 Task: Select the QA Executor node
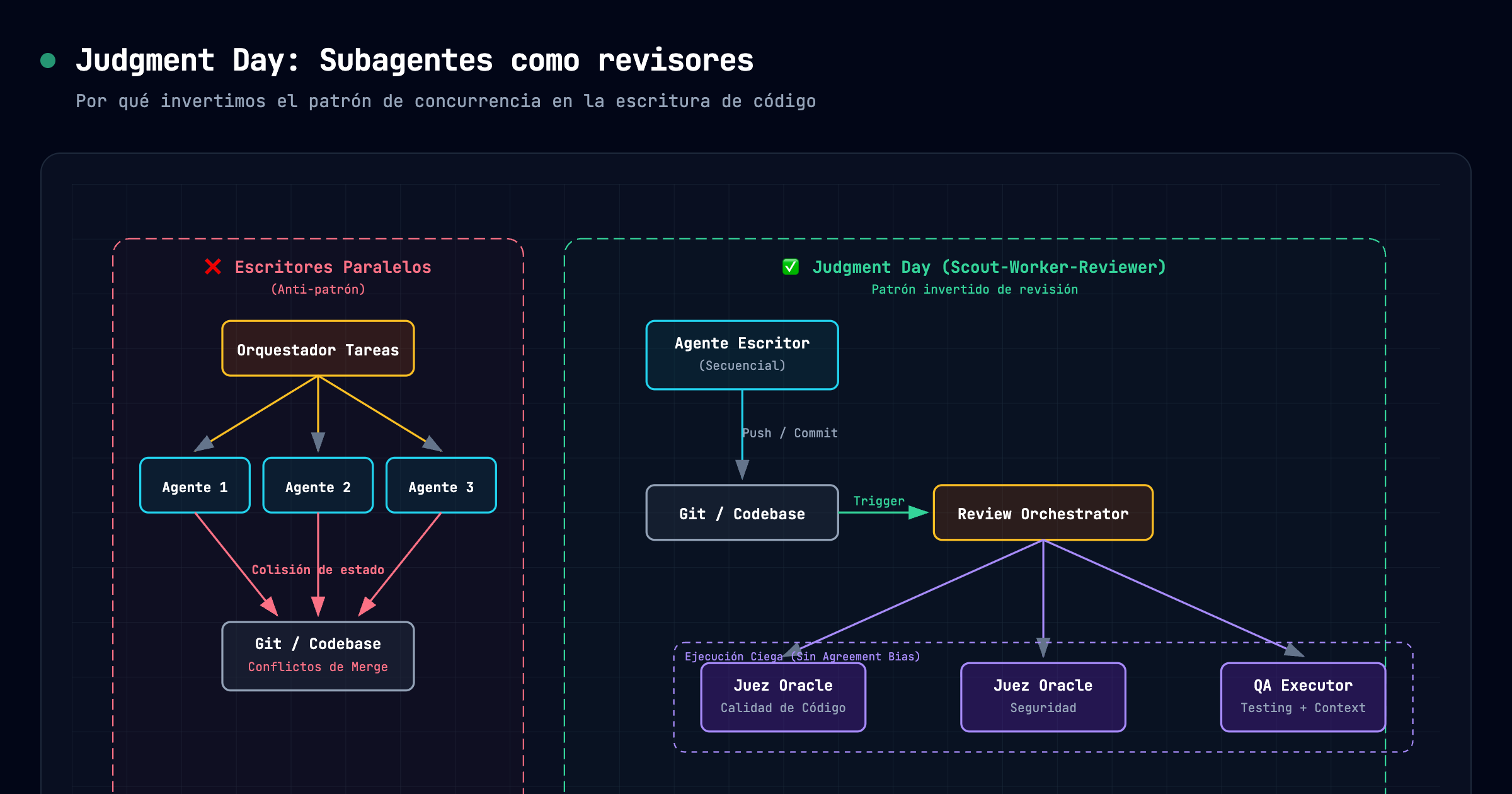coord(1303,697)
